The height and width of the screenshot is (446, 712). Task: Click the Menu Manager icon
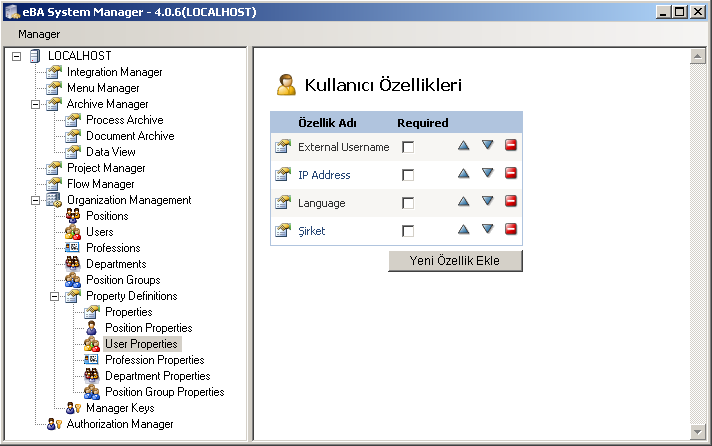(54, 88)
